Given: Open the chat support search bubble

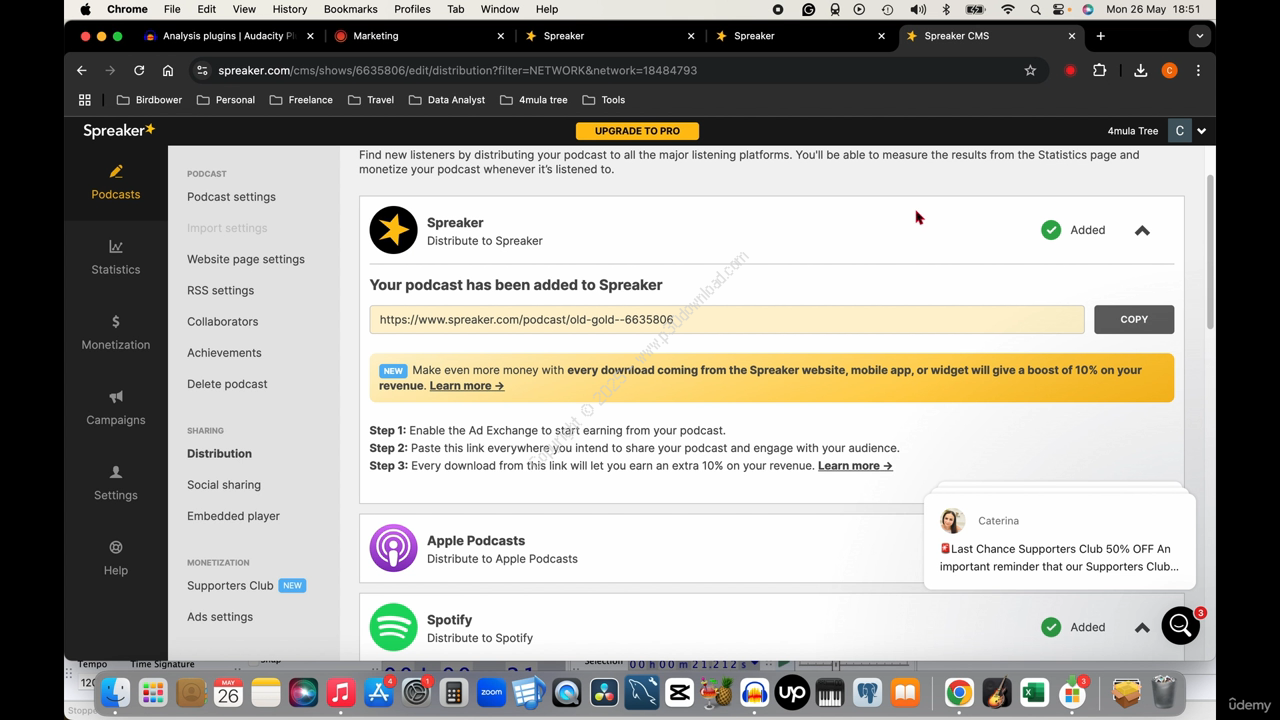Looking at the screenshot, I should coord(1181,626).
